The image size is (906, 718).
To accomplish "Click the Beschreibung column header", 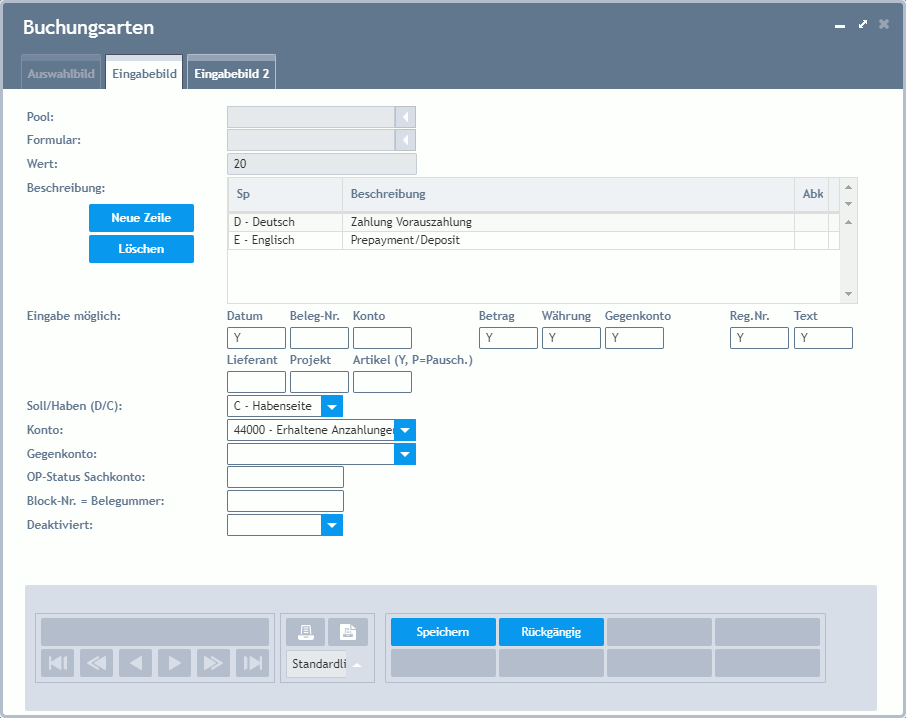I will [569, 194].
